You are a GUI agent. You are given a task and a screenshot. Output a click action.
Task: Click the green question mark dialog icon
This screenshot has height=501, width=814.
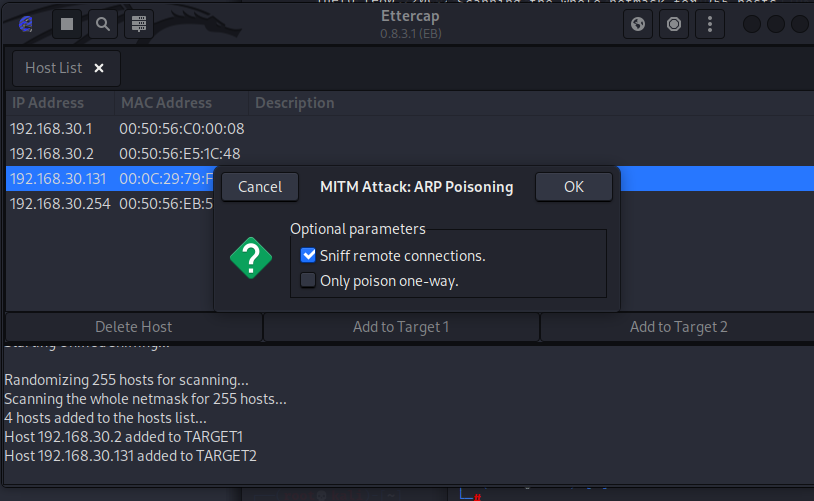(251, 259)
